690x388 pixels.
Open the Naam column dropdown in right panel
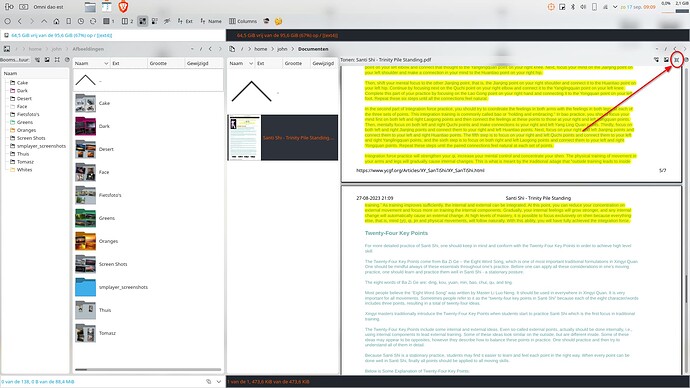click(251, 63)
